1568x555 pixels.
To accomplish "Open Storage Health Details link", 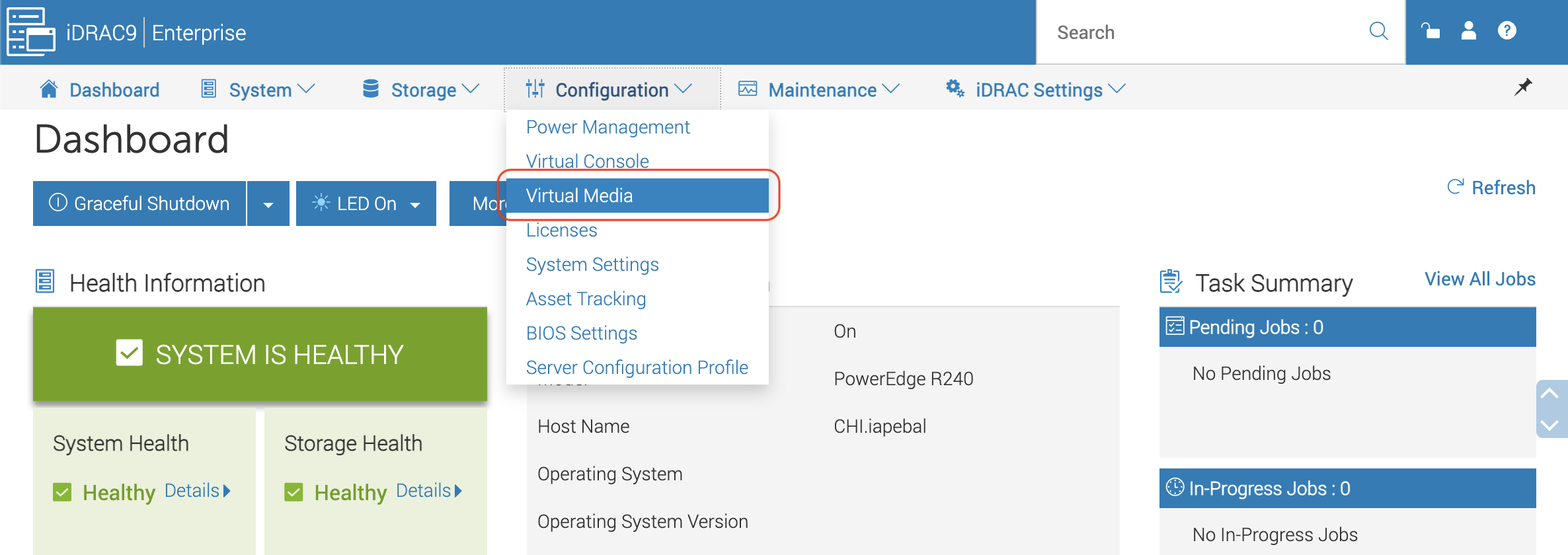I will tap(429, 490).
